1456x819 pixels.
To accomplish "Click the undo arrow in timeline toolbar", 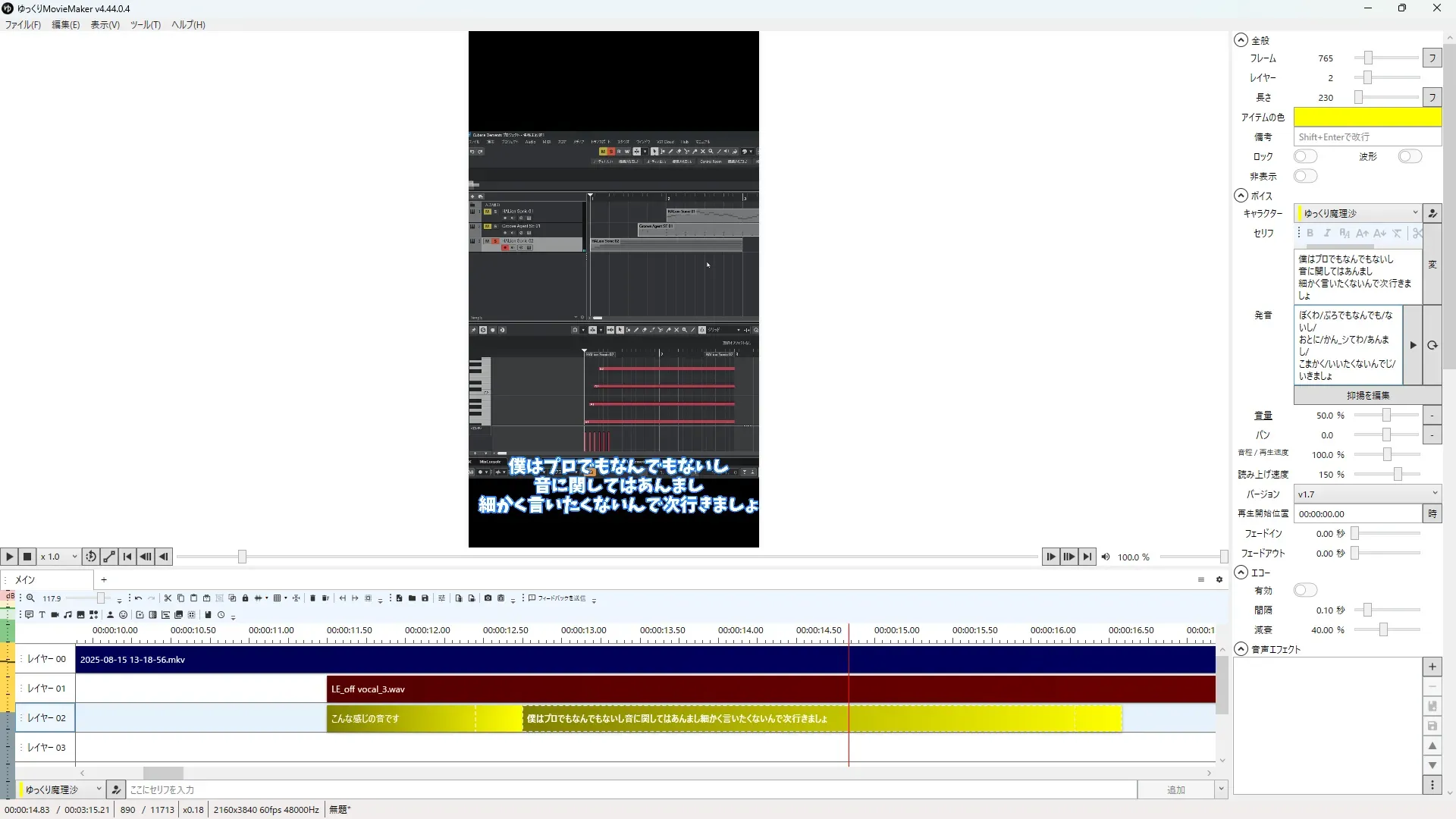I will [x=138, y=598].
